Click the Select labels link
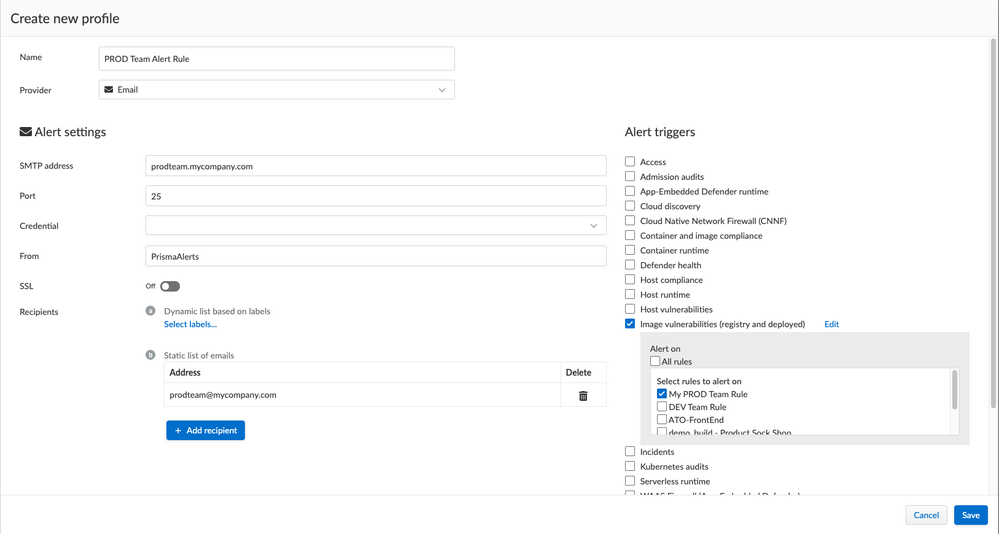999x534 pixels. (190, 324)
